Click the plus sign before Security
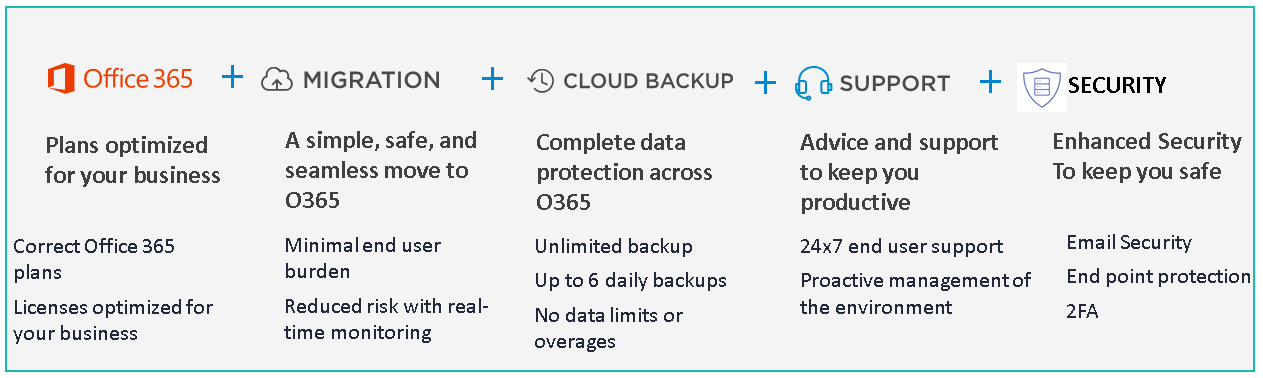The width and height of the screenshot is (1263, 378). (990, 82)
